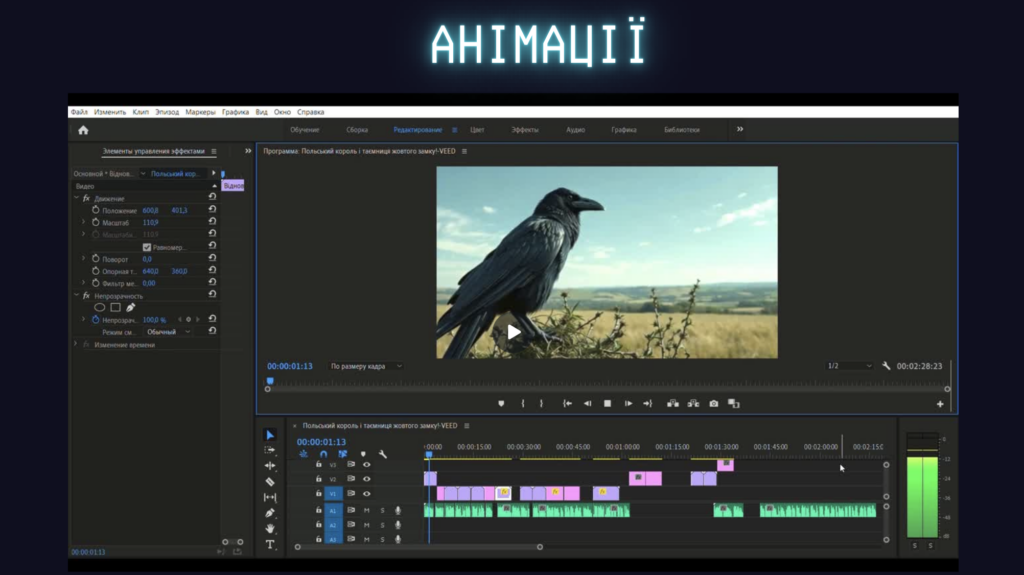Screen dimensions: 1024x575
Task: Create ellipse mask under Непрозрачность
Action: 100,307
